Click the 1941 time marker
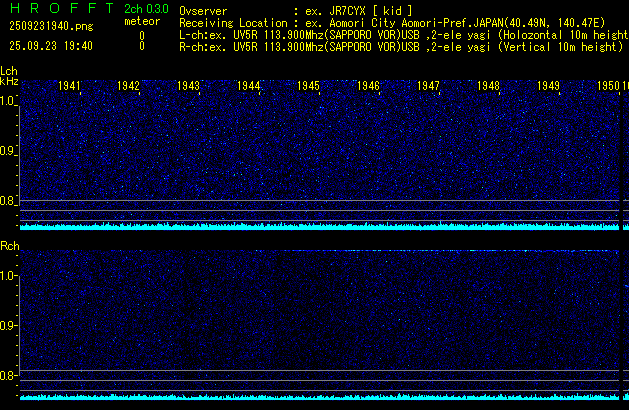The height and width of the screenshot is (410, 629). [x=69, y=87]
